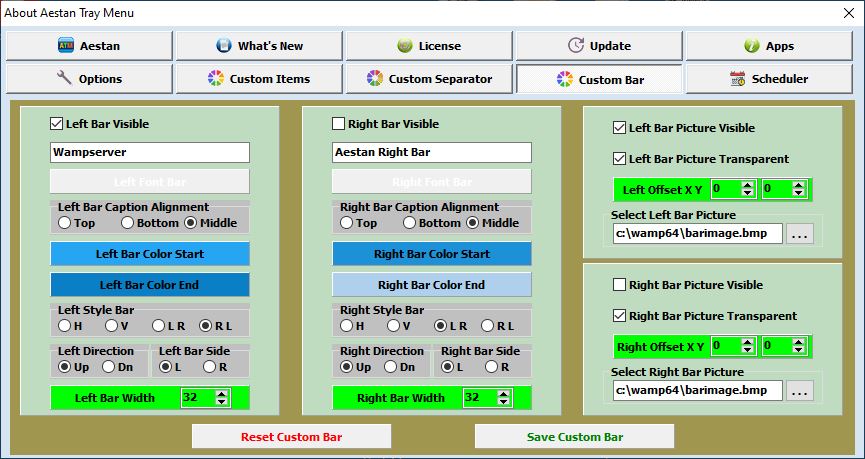Pick the Left Bar Color Start color
Screen dimensions: 865x459
pyautogui.click(x=150, y=254)
